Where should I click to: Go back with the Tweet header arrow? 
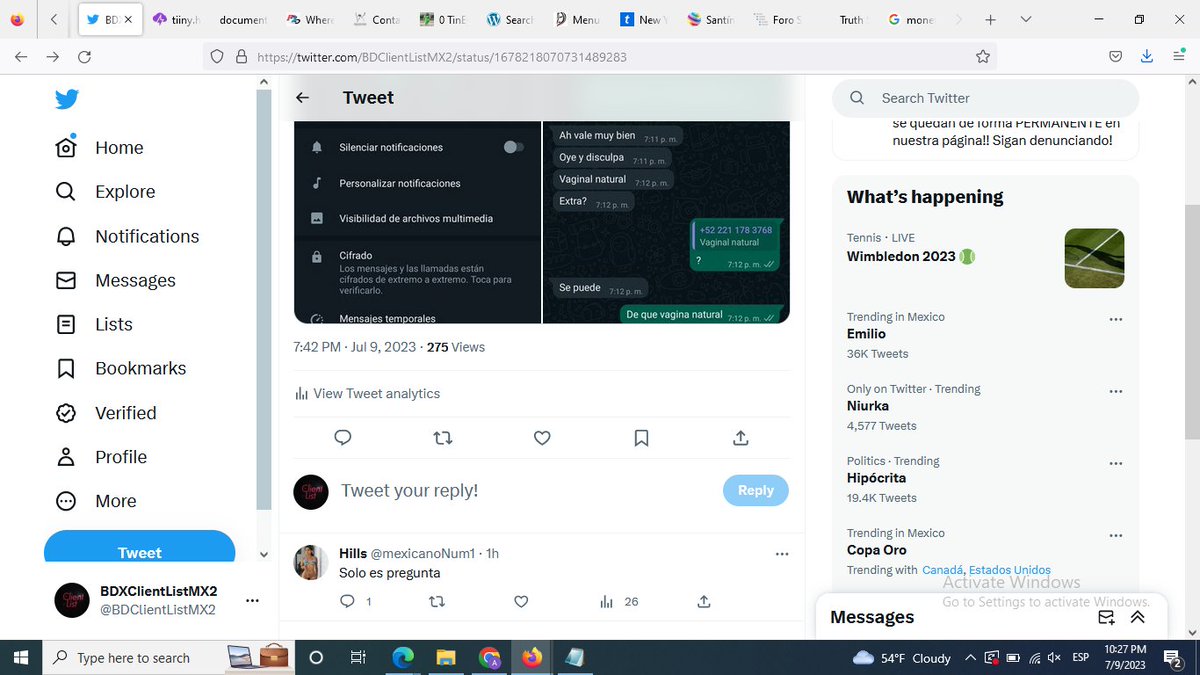(x=303, y=98)
